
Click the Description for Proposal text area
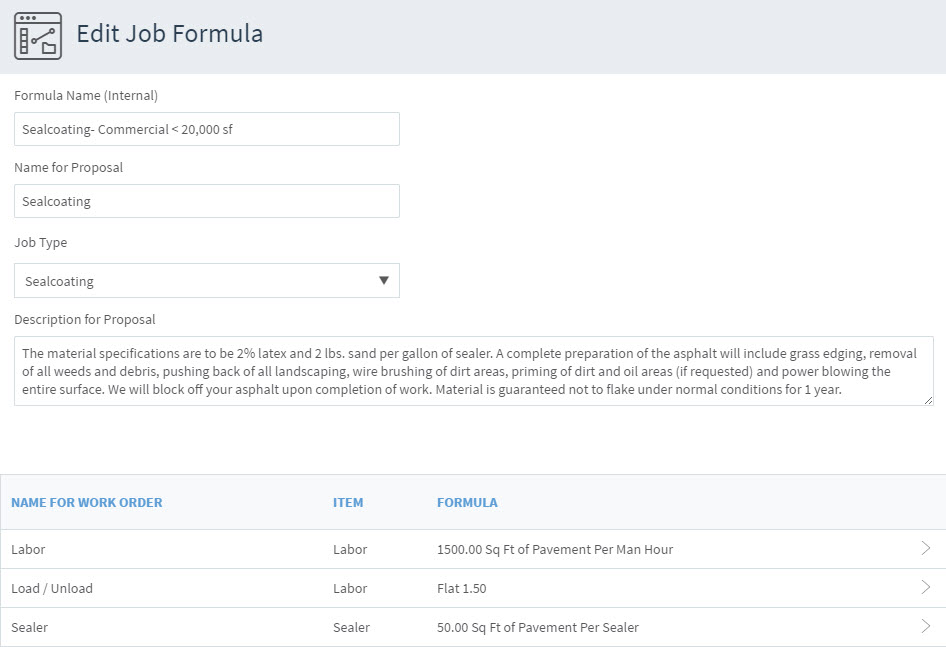pos(474,371)
